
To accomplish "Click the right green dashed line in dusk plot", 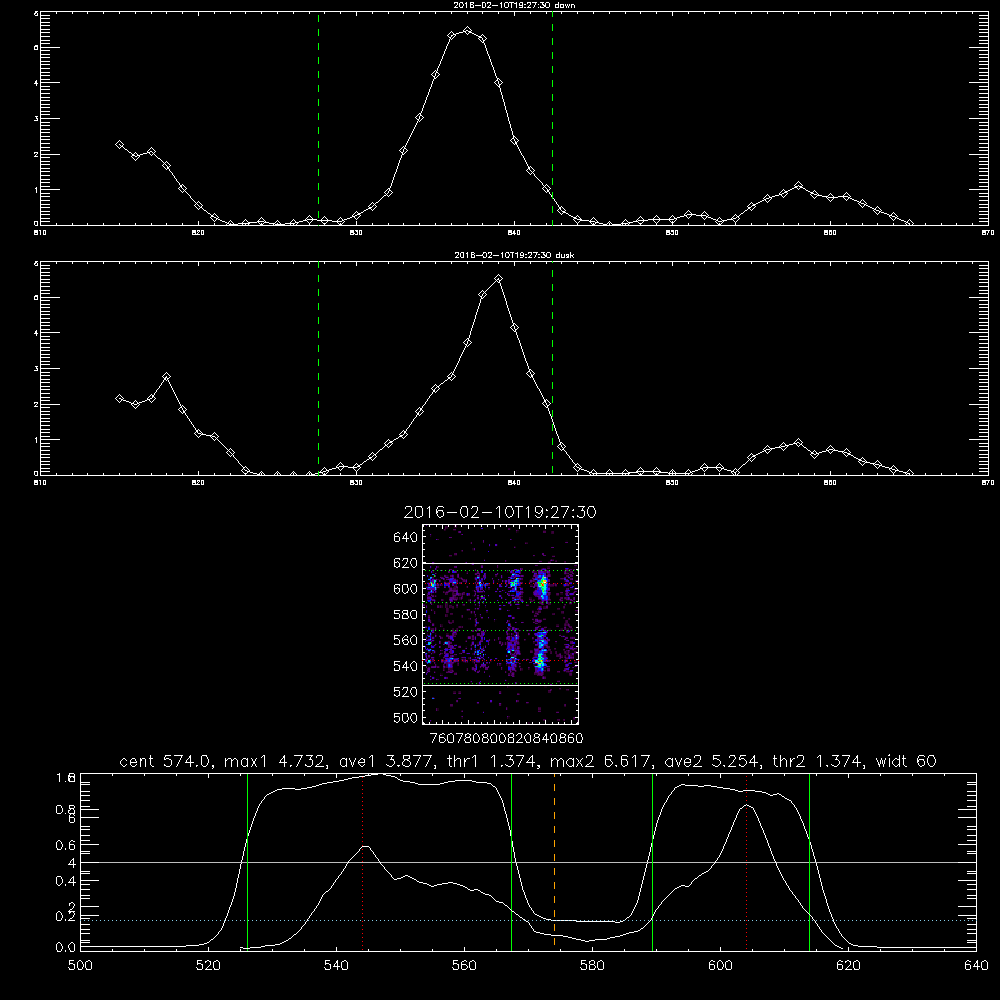I will (x=552, y=368).
